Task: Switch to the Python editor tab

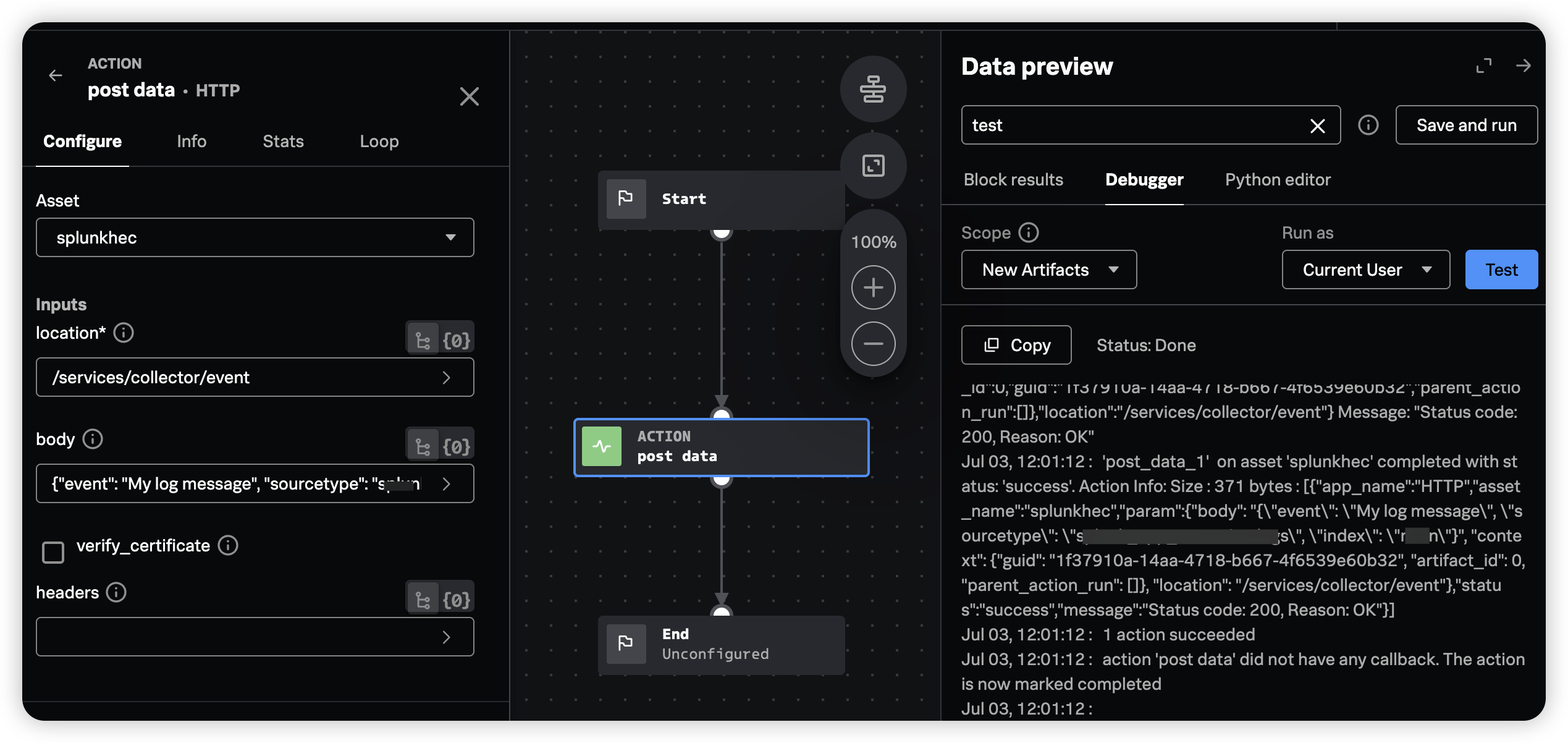Action: point(1278,179)
